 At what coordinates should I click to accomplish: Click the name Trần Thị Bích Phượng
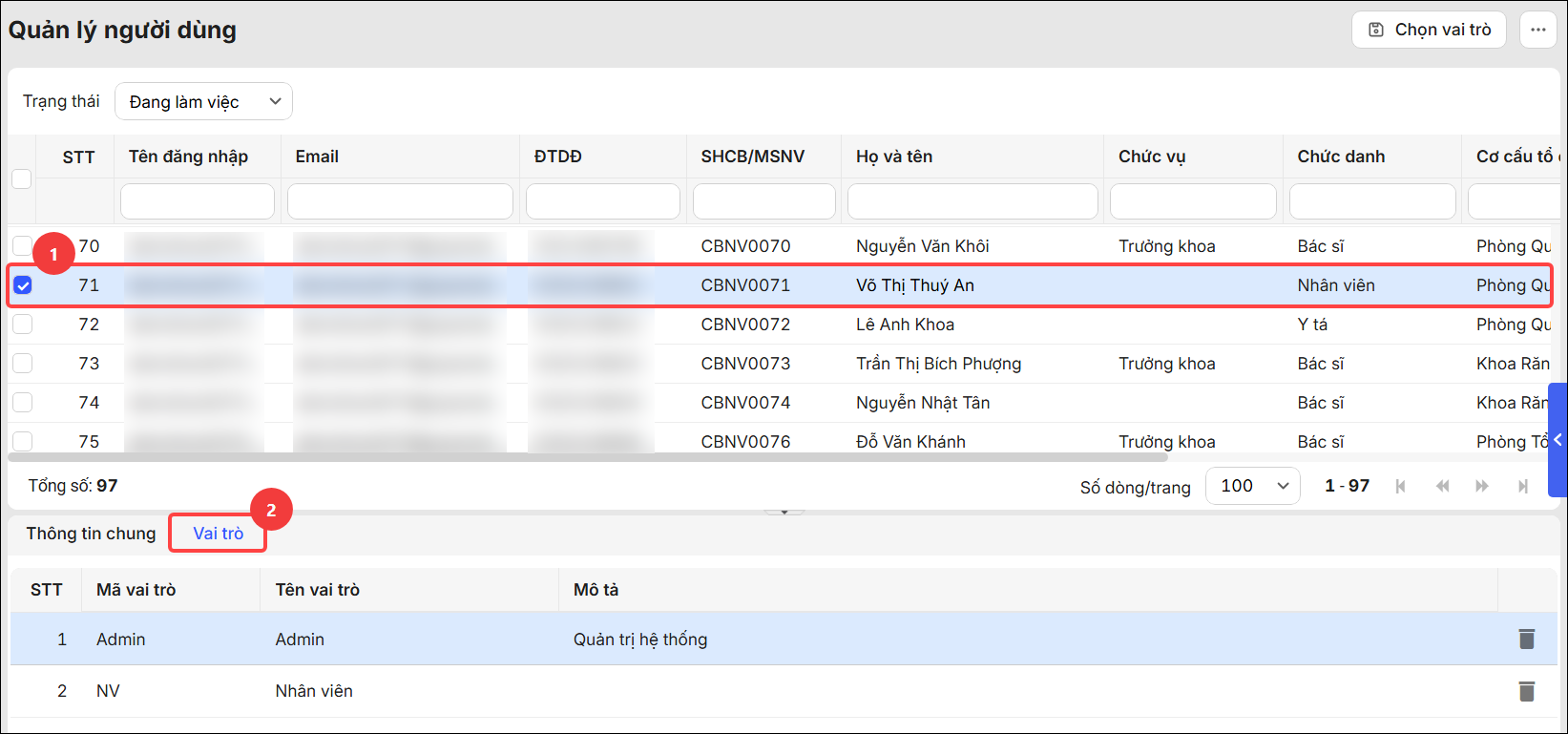pyautogui.click(x=938, y=364)
